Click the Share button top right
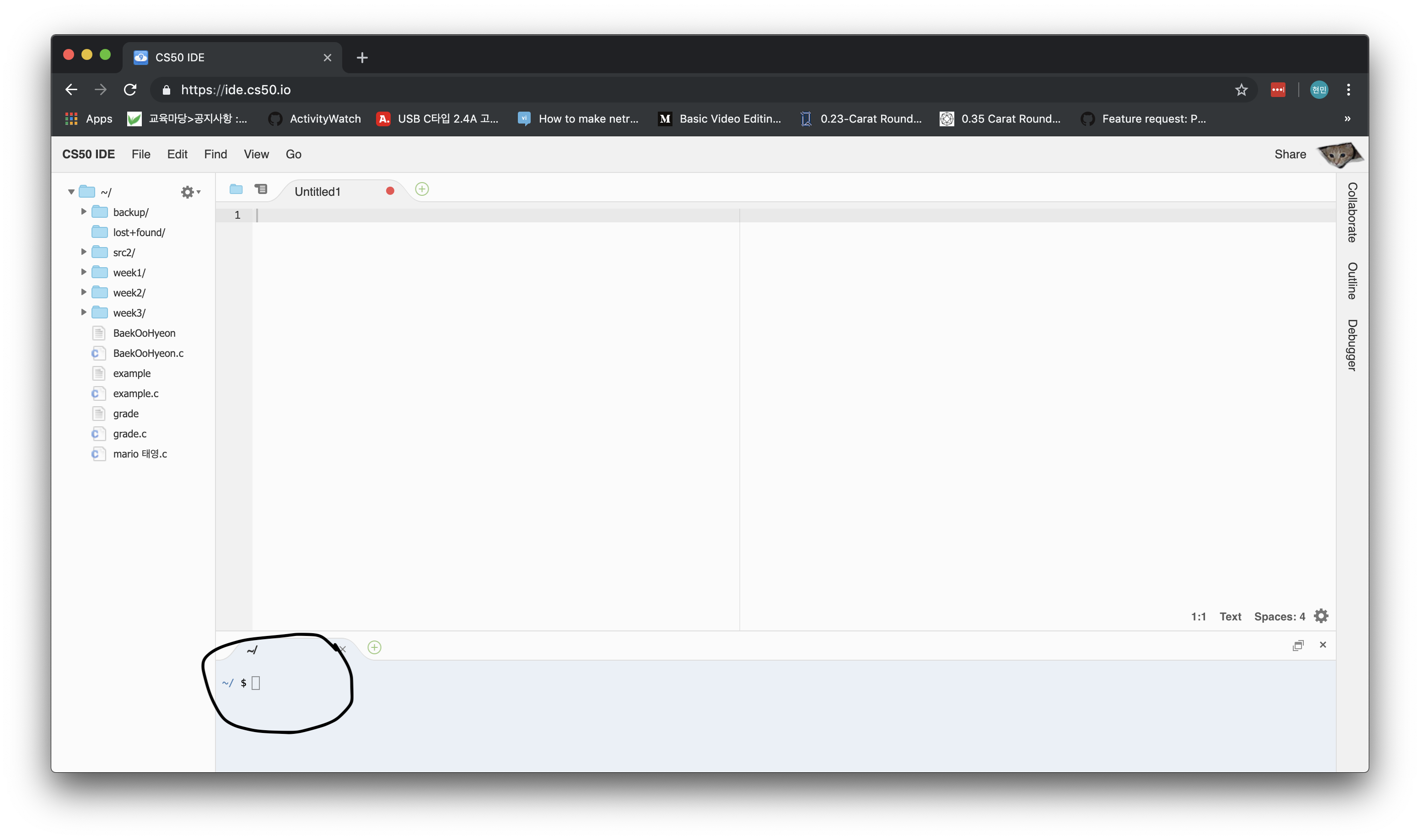This screenshot has width=1420, height=840. [x=1290, y=154]
